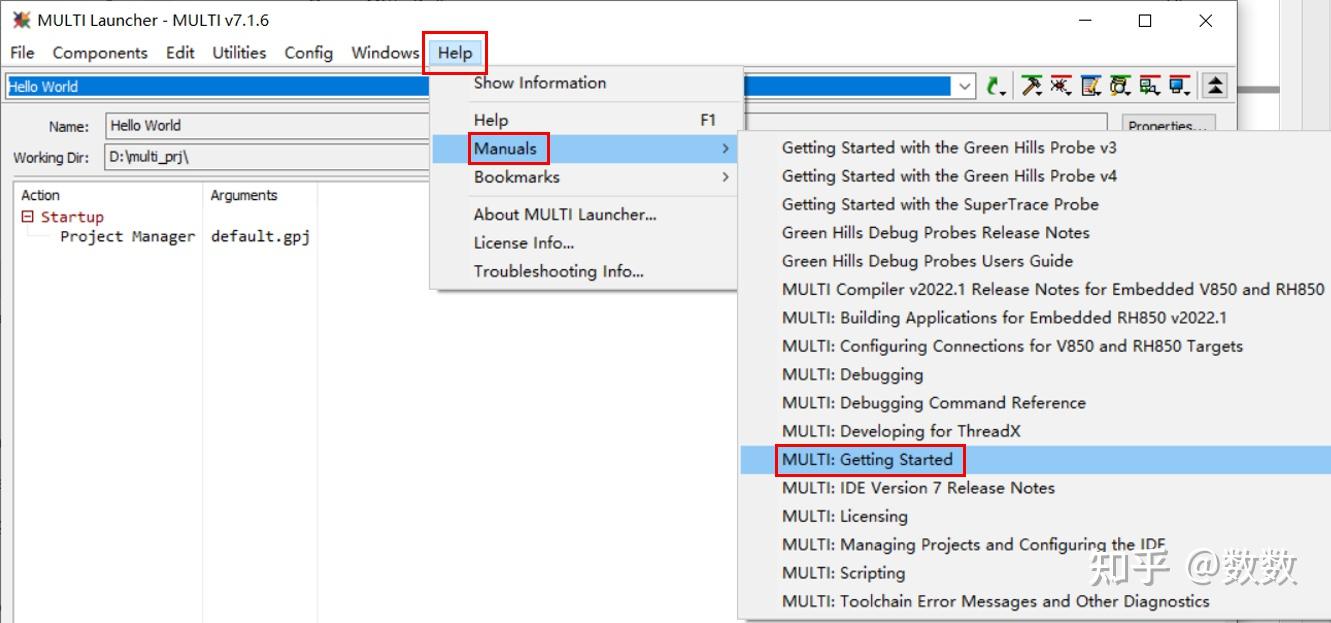Open the File menu
Screen dimensions: 1331x623
pos(22,53)
